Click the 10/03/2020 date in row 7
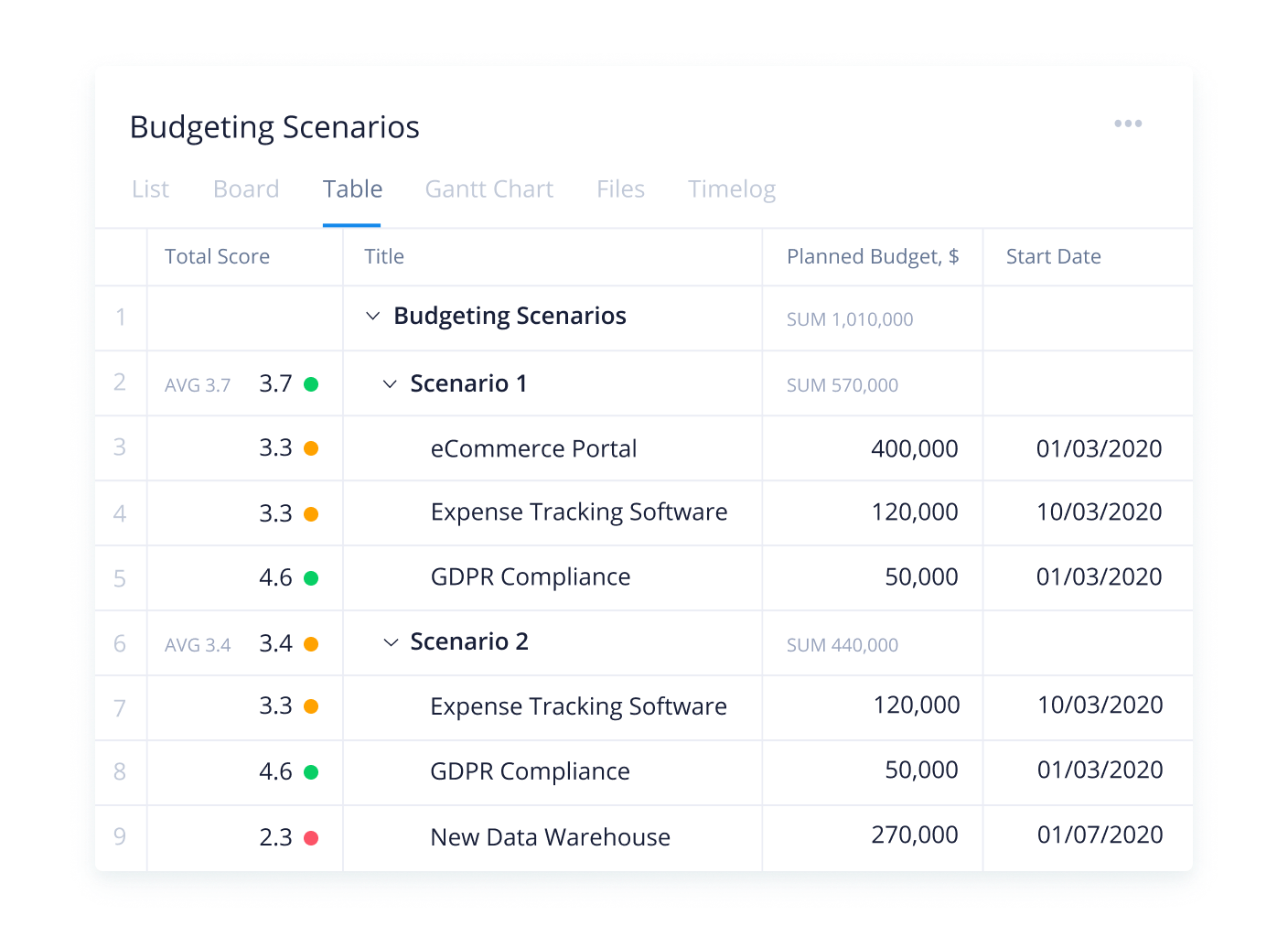1288x937 pixels. [x=1100, y=705]
